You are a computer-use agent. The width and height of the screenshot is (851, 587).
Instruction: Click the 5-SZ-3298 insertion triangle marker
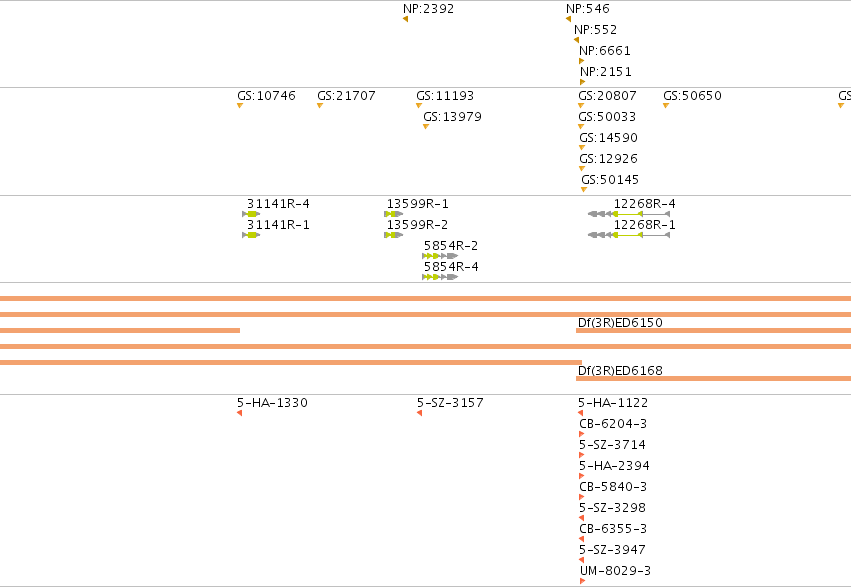click(581, 518)
